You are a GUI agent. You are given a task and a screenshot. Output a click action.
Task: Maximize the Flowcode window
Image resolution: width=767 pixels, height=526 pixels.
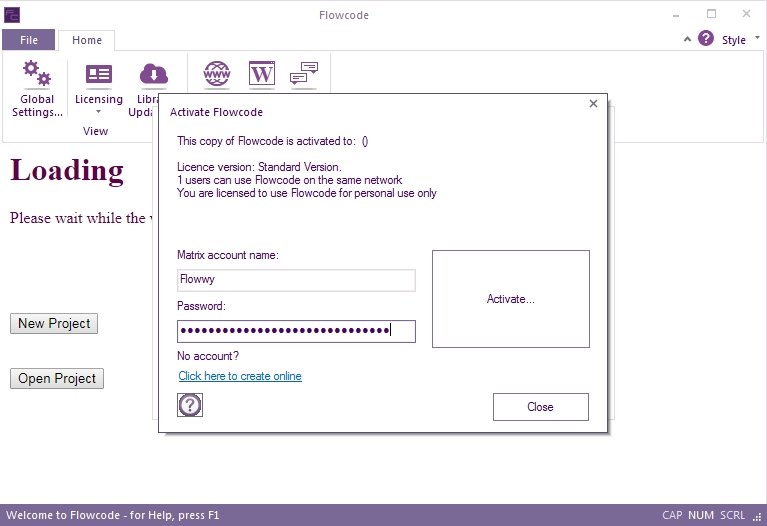(711, 14)
